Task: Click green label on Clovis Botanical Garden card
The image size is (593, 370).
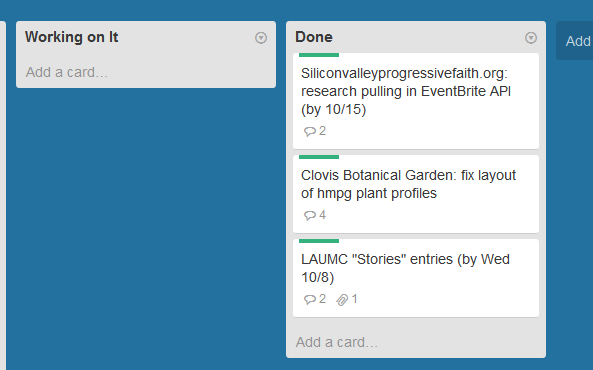Action: tap(319, 157)
